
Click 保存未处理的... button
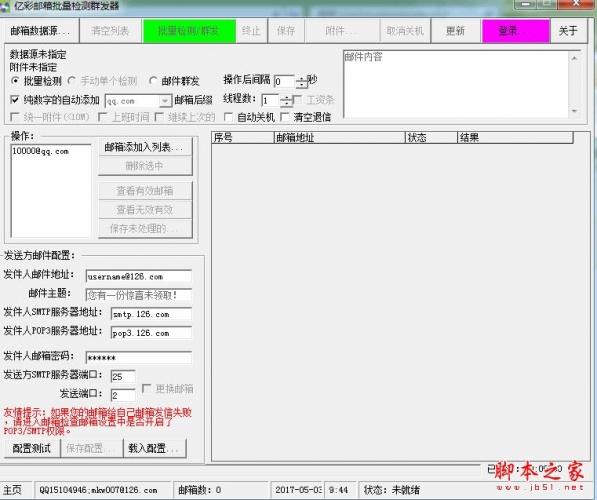[x=145, y=228]
